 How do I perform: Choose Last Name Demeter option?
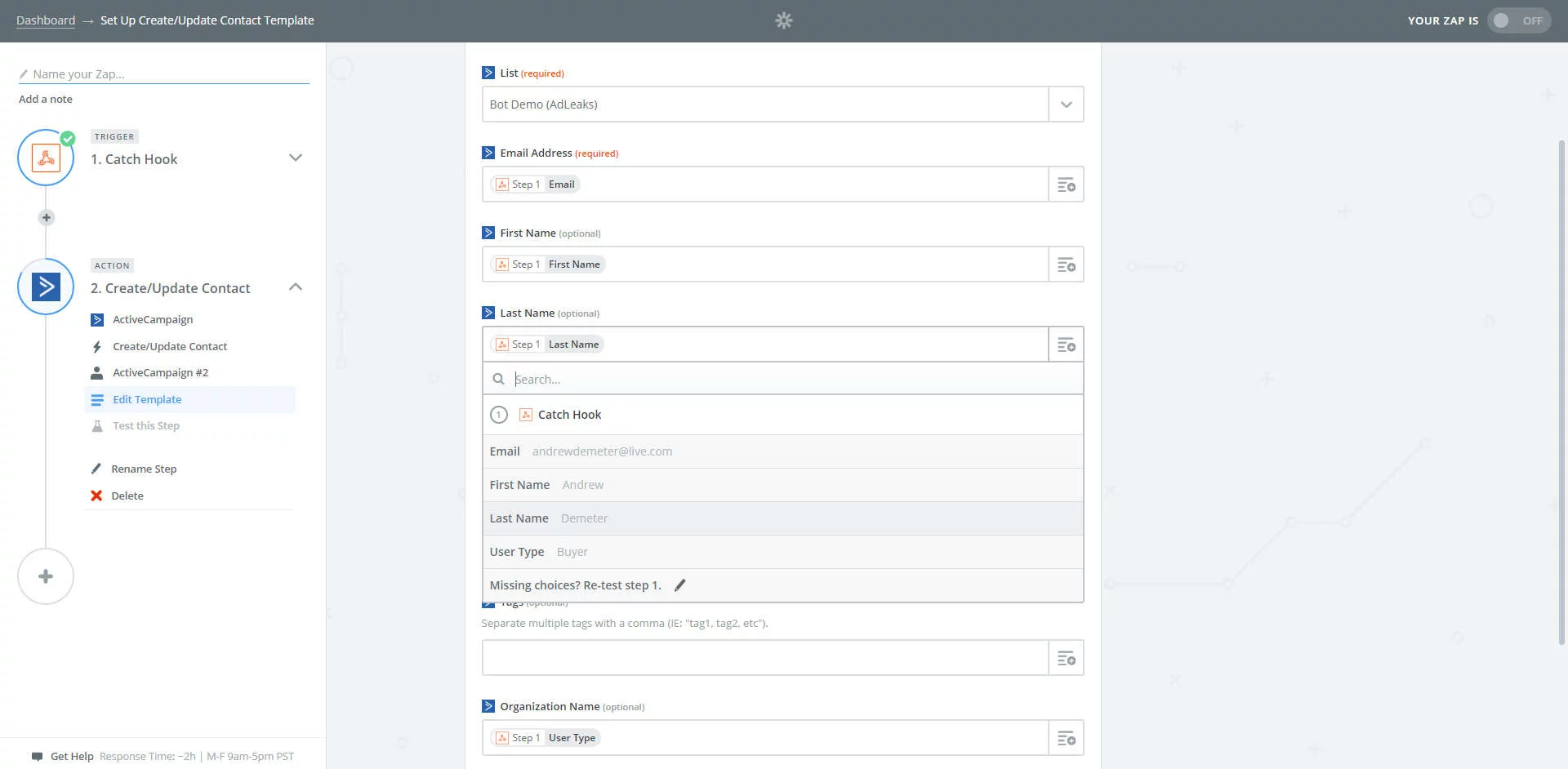[782, 518]
